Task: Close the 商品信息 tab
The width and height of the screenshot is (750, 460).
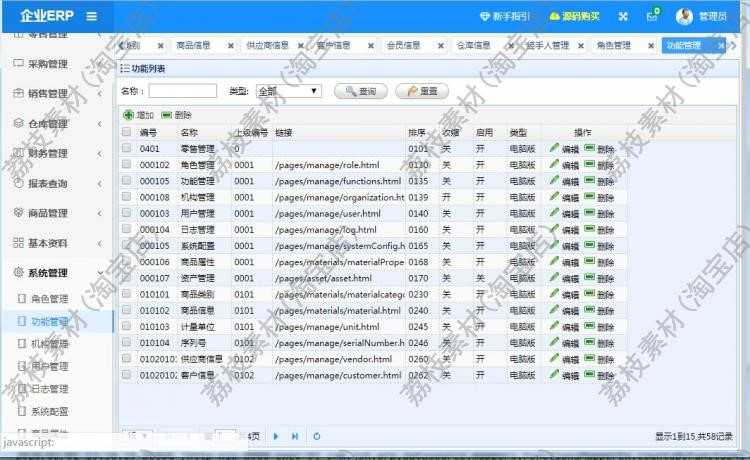Action: click(231, 46)
